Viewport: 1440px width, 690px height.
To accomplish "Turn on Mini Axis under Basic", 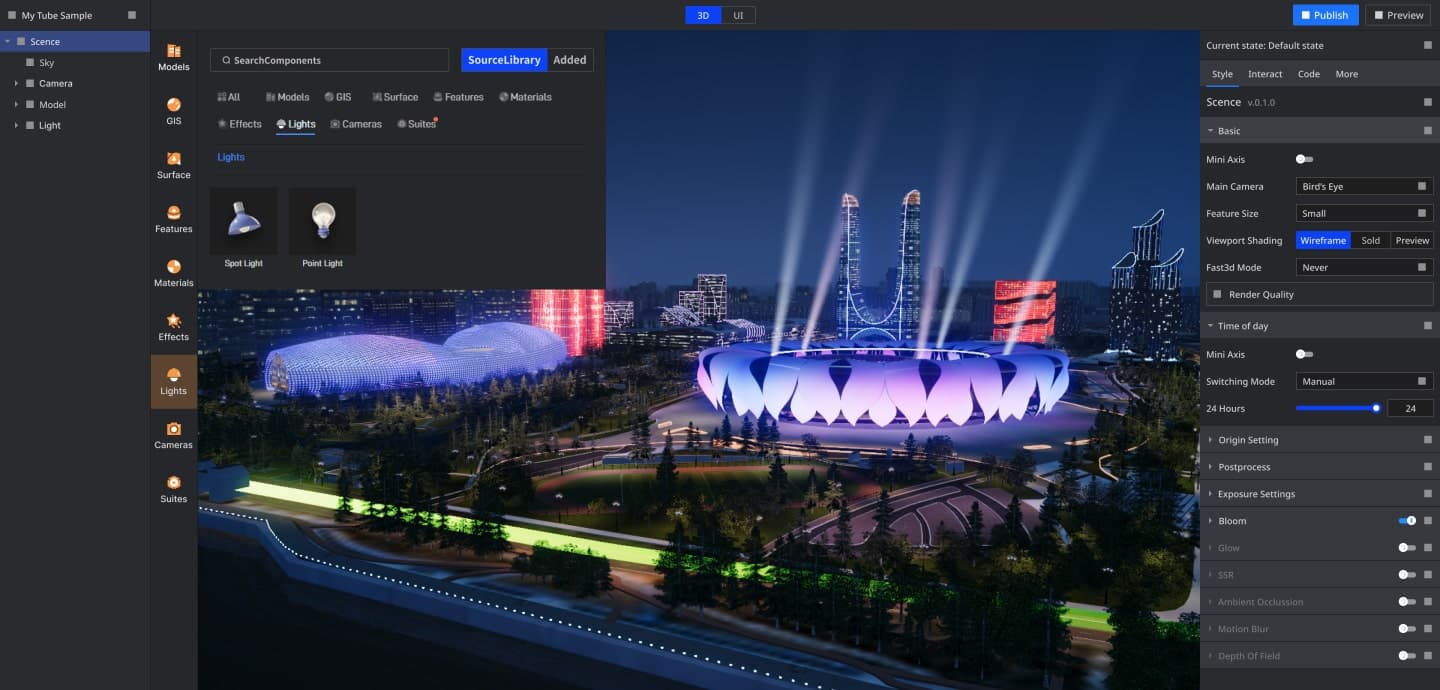I will pyautogui.click(x=1304, y=159).
